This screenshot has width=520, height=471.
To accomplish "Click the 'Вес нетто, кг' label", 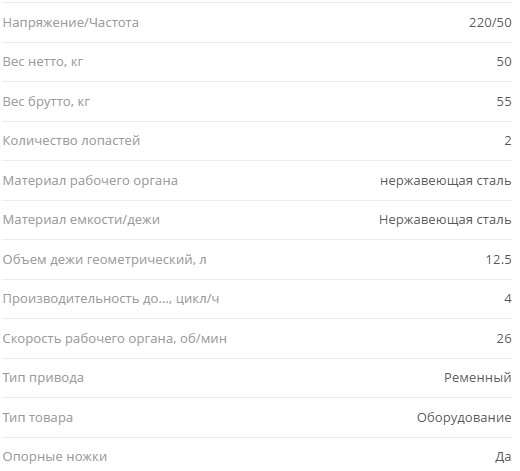I will pos(43,62).
